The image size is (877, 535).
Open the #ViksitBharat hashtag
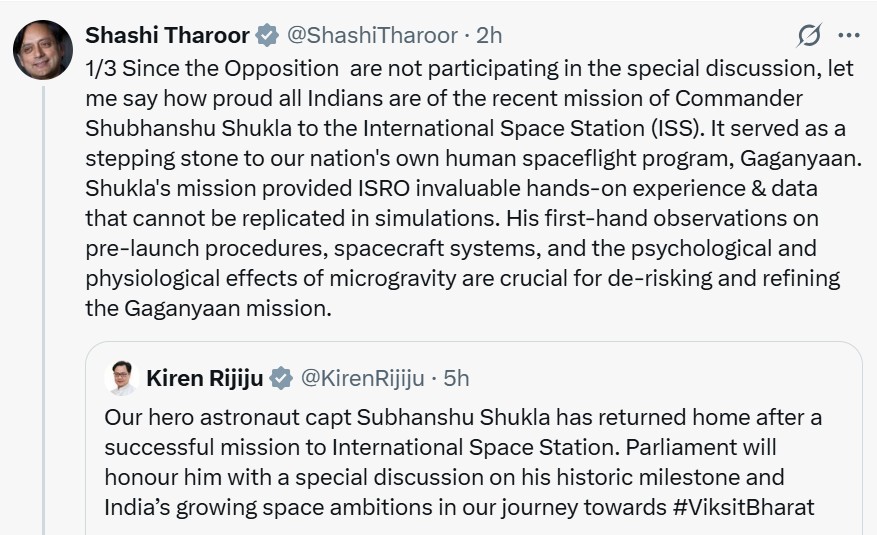[744, 507]
